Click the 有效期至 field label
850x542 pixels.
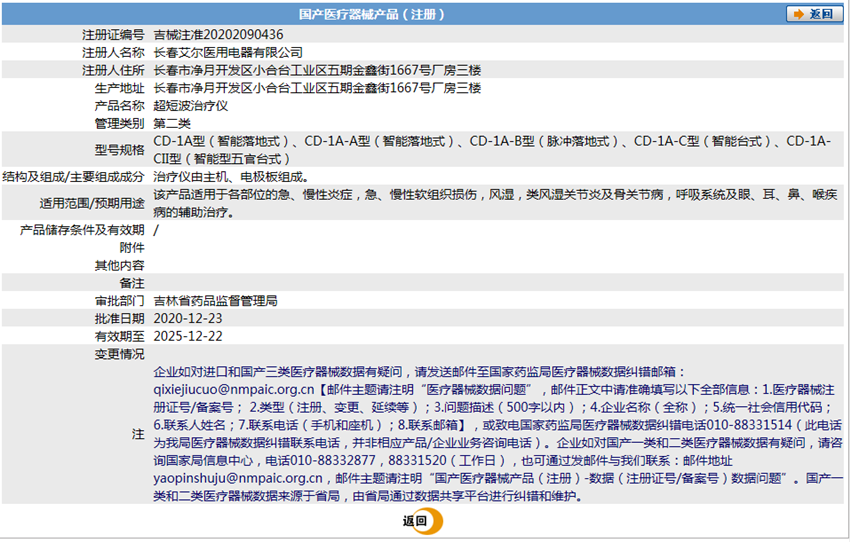click(119, 337)
